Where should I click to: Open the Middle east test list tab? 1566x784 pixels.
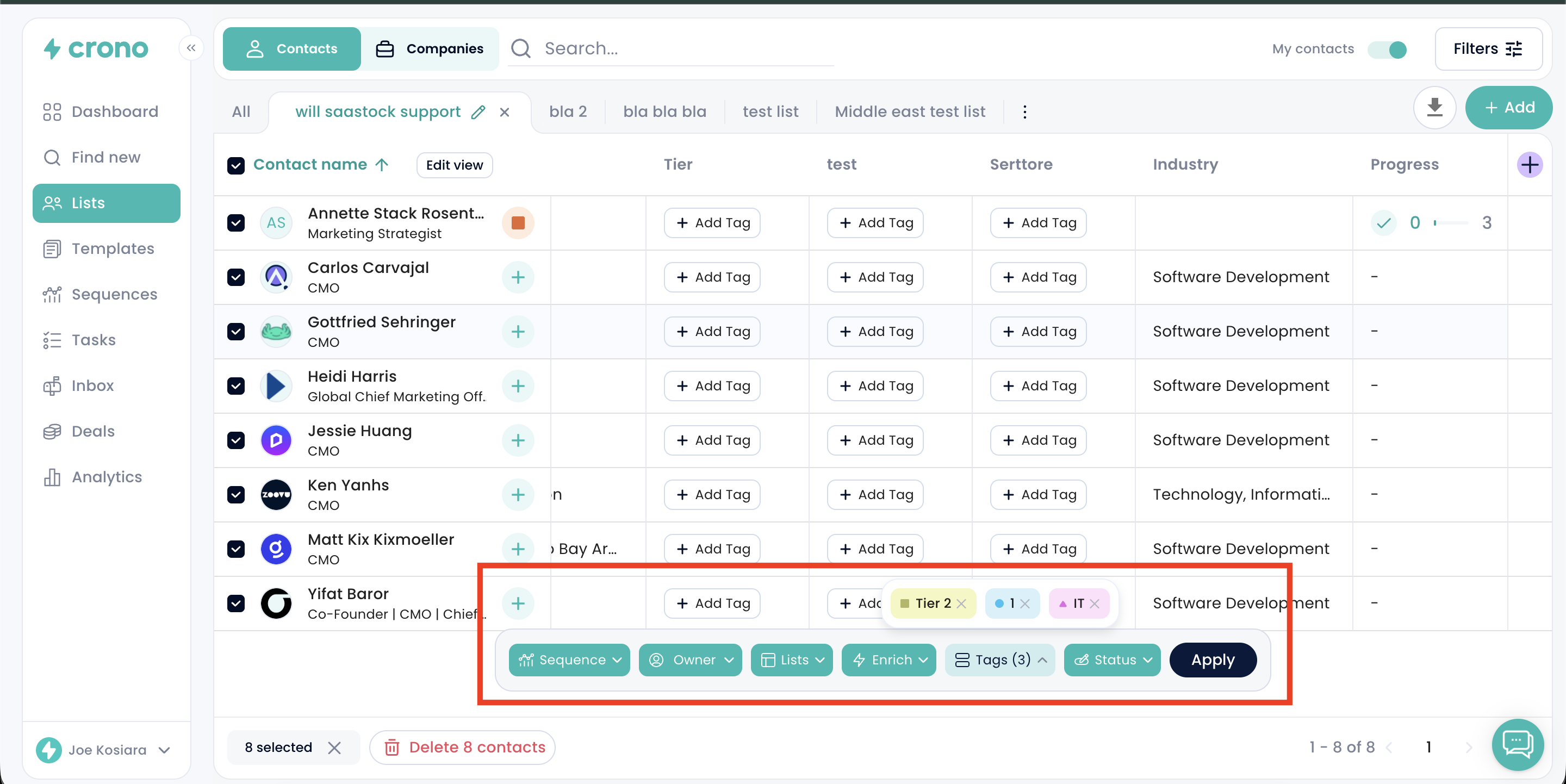910,112
